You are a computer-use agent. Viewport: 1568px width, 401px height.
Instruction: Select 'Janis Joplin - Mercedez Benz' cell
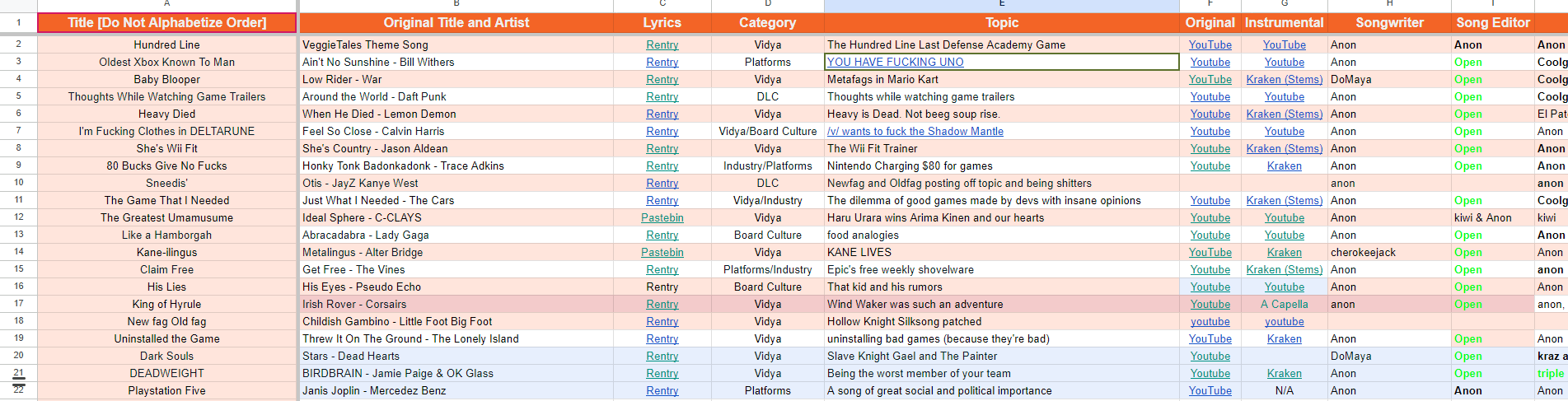click(456, 391)
